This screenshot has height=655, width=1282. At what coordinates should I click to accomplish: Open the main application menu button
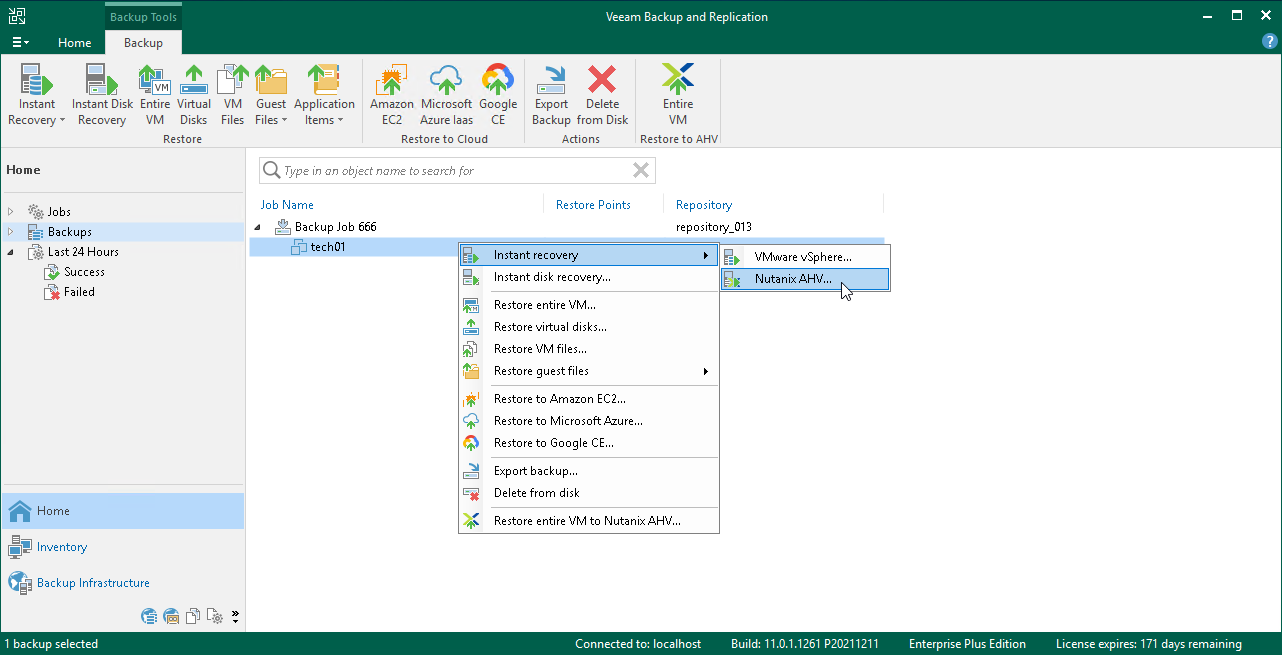pyautogui.click(x=19, y=43)
